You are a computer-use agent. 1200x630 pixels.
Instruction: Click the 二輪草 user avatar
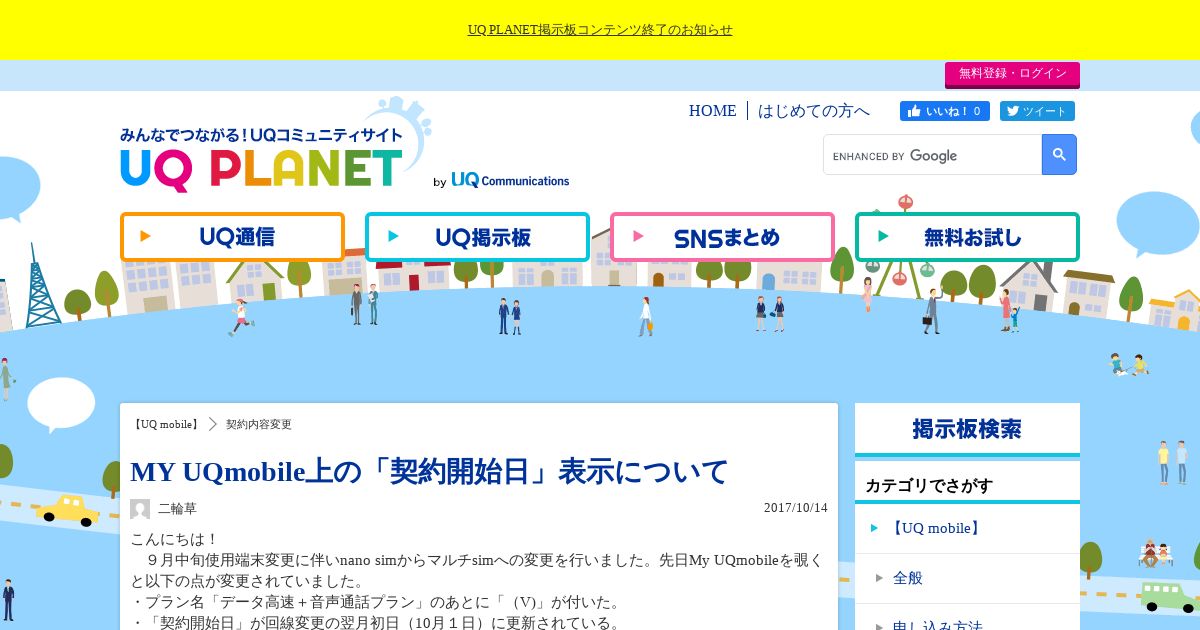coord(140,509)
